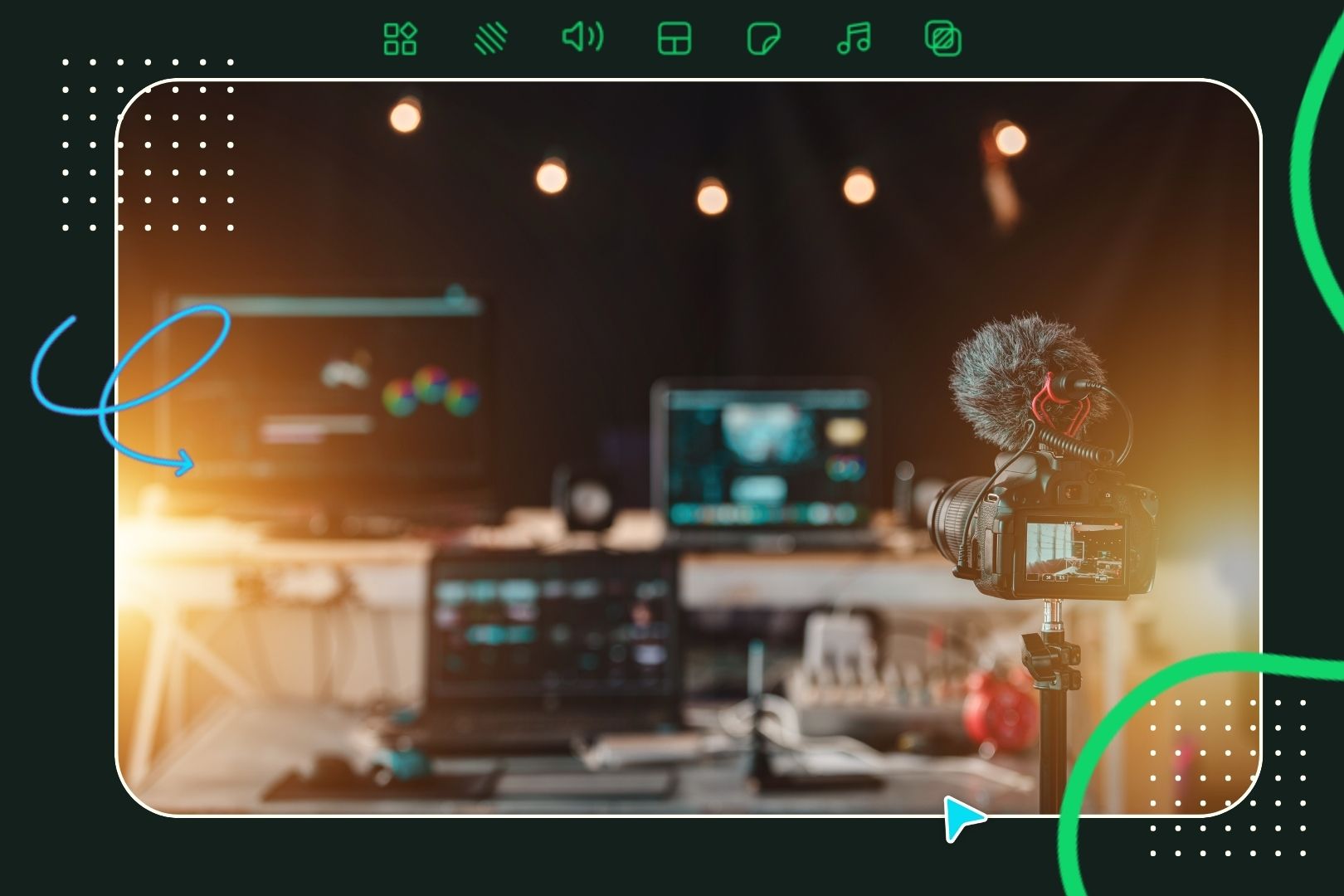Click the camera's rear LCD screen
Viewport: 1344px width, 896px height.
[x=1074, y=550]
